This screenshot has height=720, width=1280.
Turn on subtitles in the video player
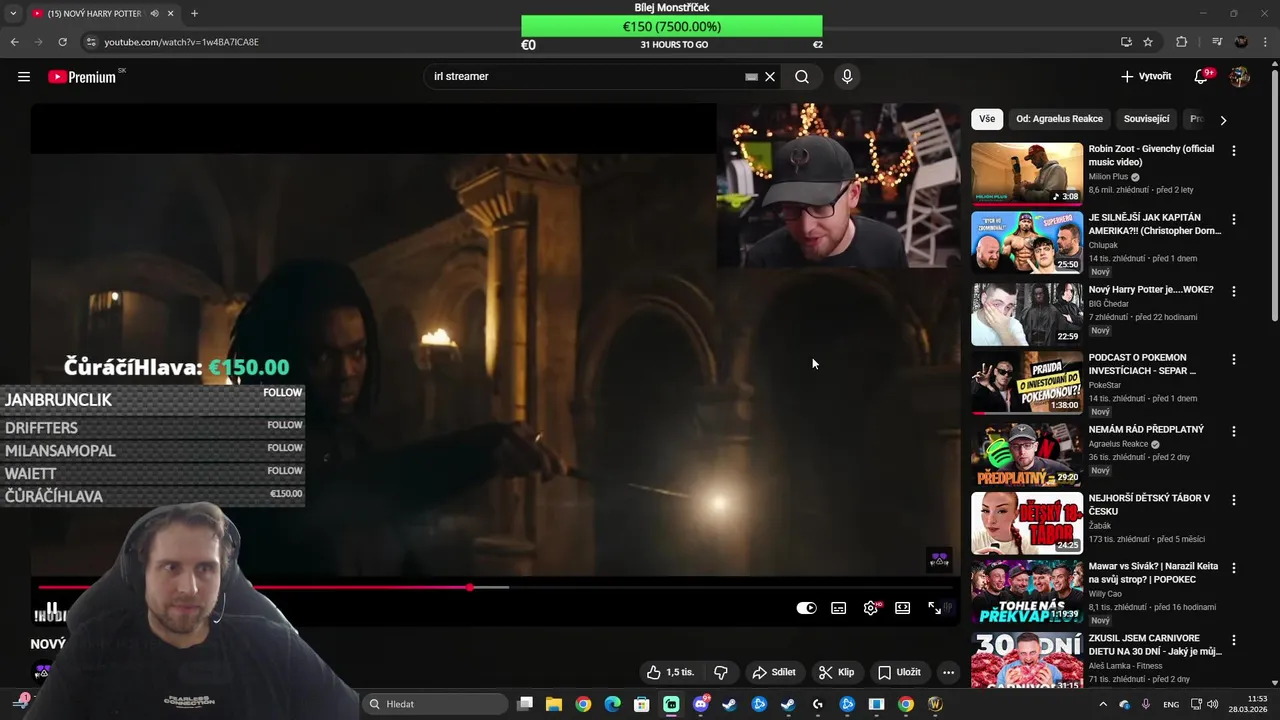click(x=839, y=608)
